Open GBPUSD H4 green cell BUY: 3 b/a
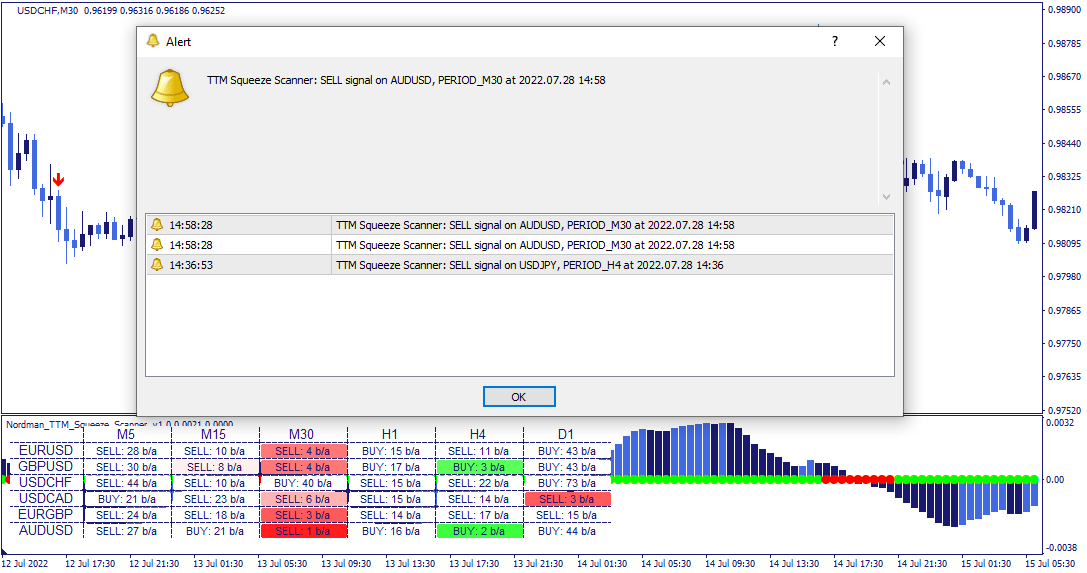The height and width of the screenshot is (573, 1087). pos(480,467)
